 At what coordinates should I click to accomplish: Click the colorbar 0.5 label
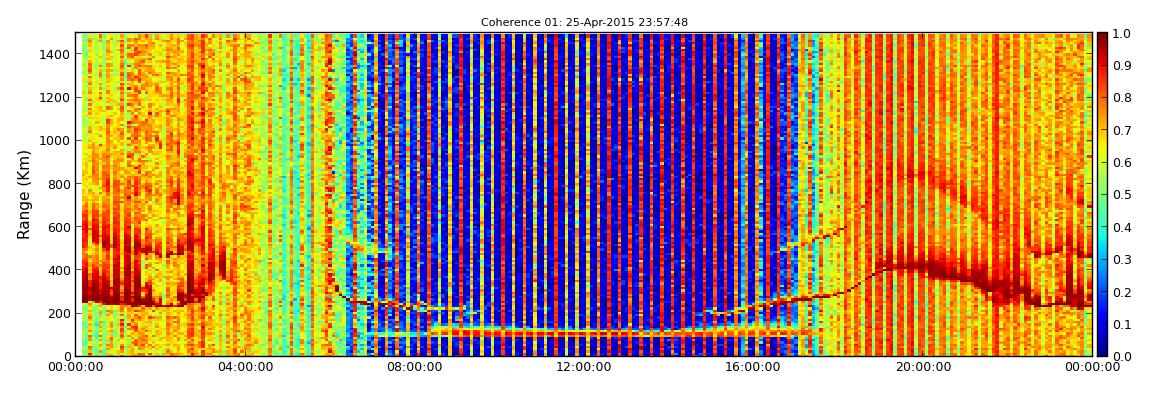click(1122, 195)
